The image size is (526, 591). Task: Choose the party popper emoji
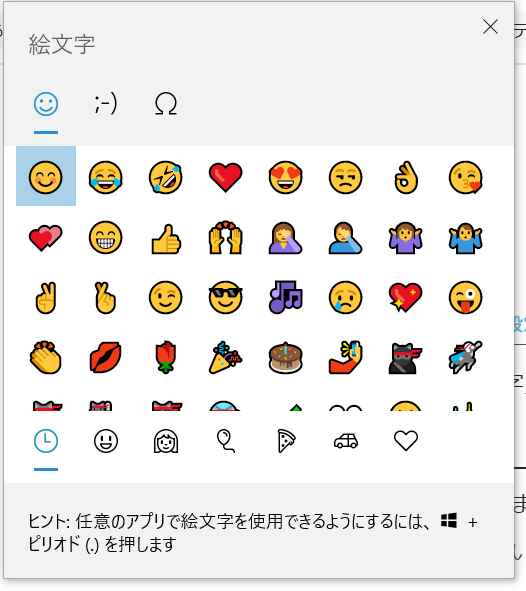click(x=225, y=357)
